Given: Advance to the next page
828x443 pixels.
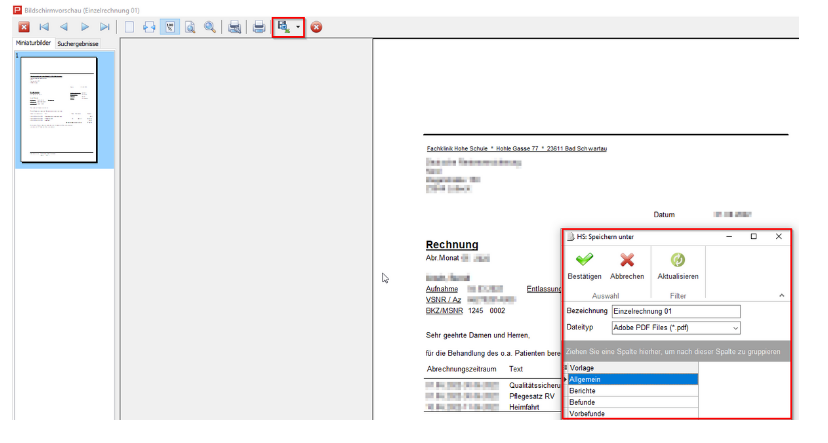Looking at the screenshot, I should click(x=85, y=27).
